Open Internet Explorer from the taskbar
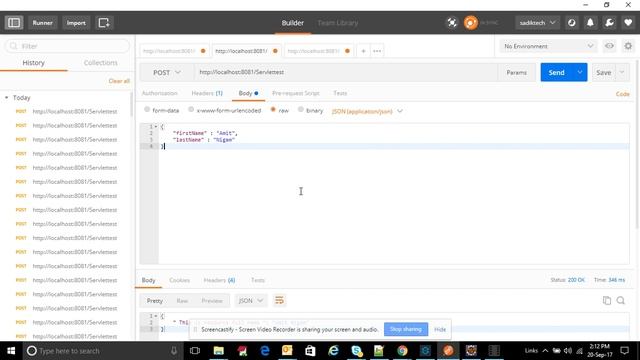 pos(333,351)
